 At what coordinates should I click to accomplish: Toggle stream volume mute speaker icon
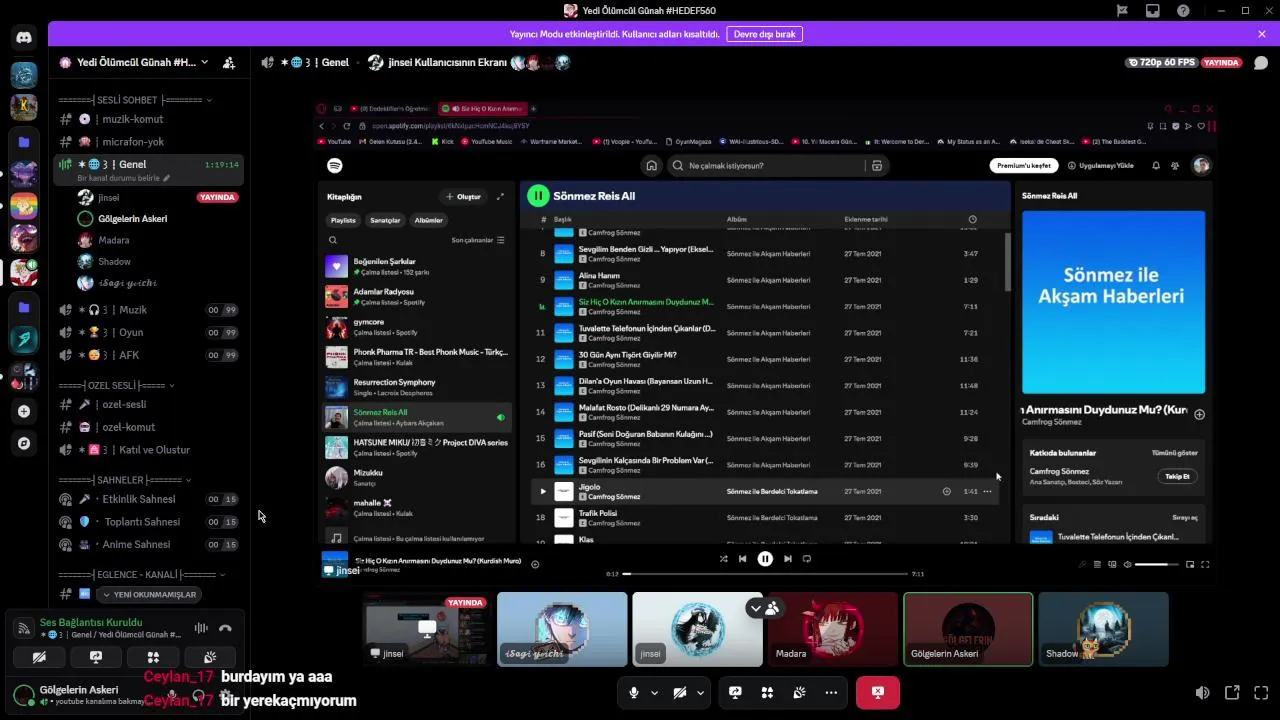[1203, 692]
